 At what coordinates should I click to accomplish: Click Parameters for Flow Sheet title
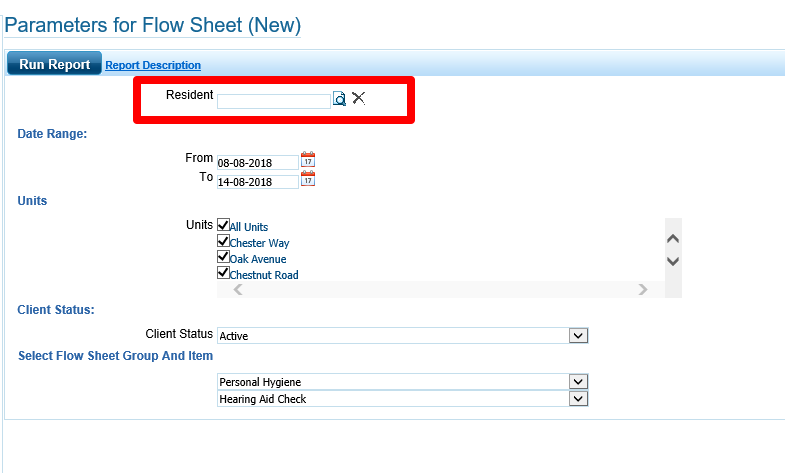(x=153, y=25)
